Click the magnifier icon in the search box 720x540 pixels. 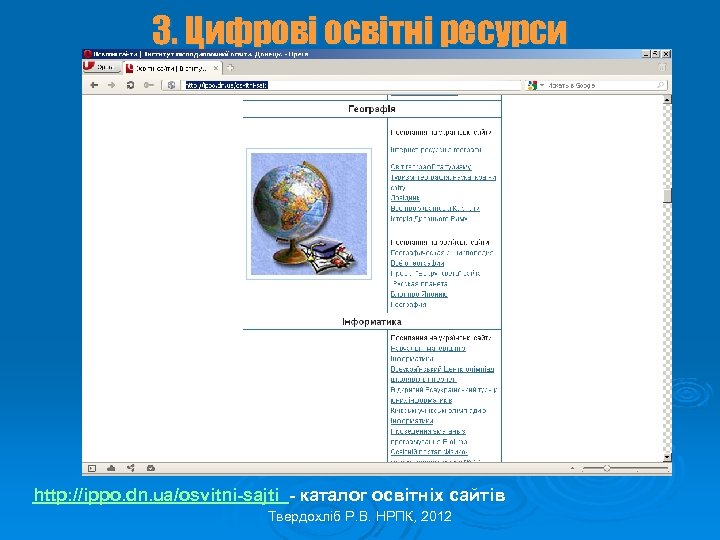tap(660, 85)
